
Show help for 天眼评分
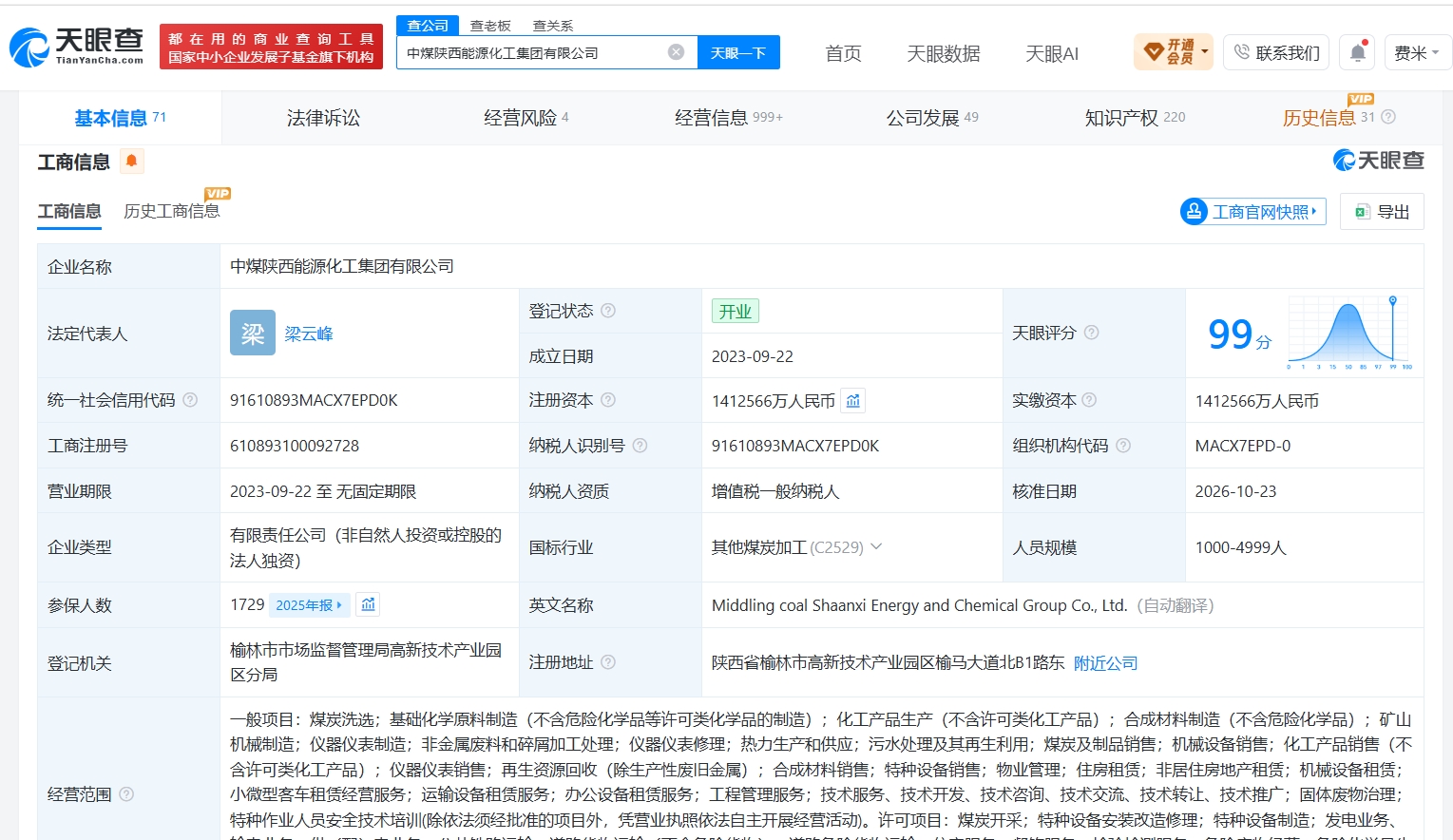coord(1092,333)
